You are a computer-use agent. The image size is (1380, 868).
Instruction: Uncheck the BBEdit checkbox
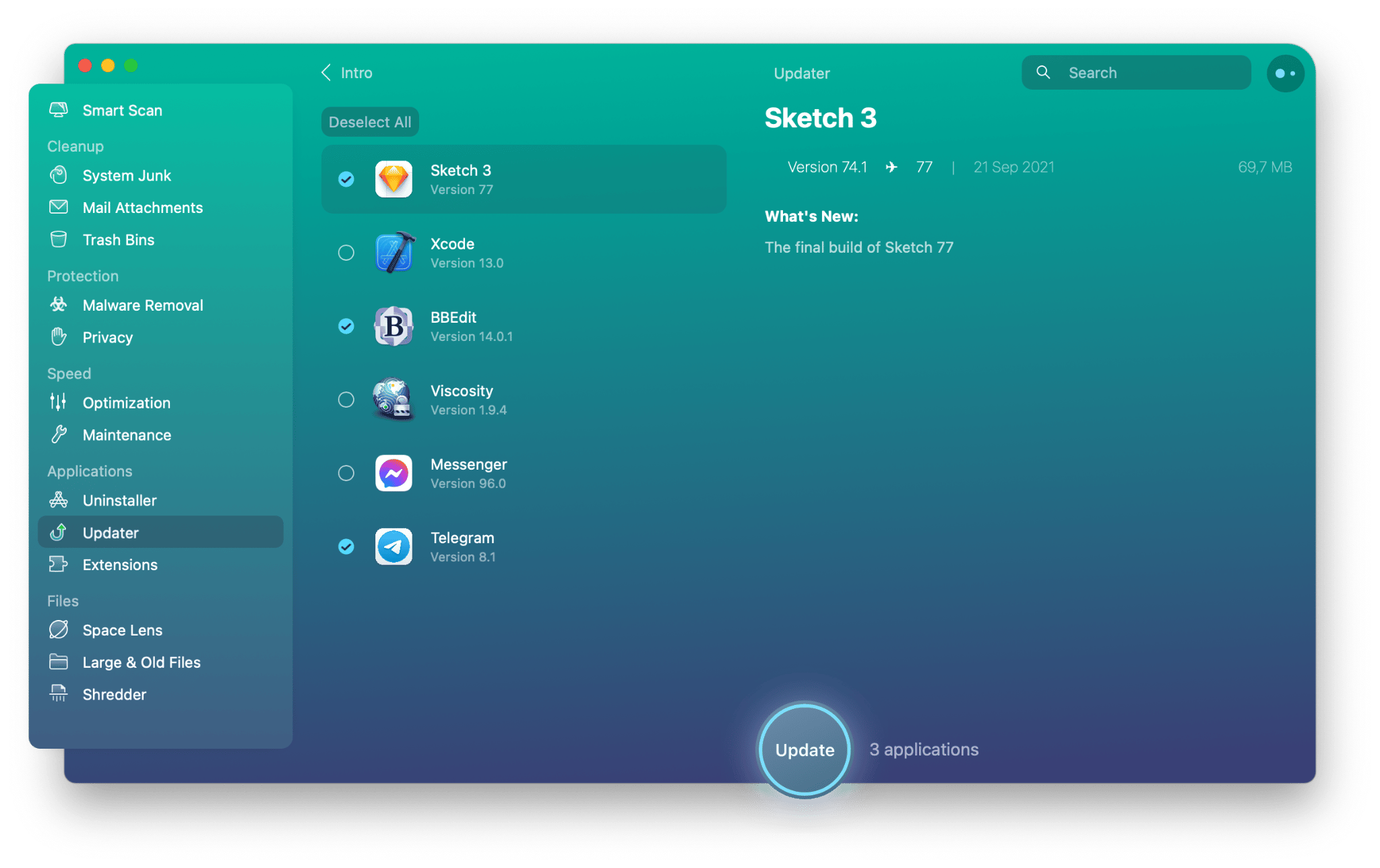tap(346, 326)
